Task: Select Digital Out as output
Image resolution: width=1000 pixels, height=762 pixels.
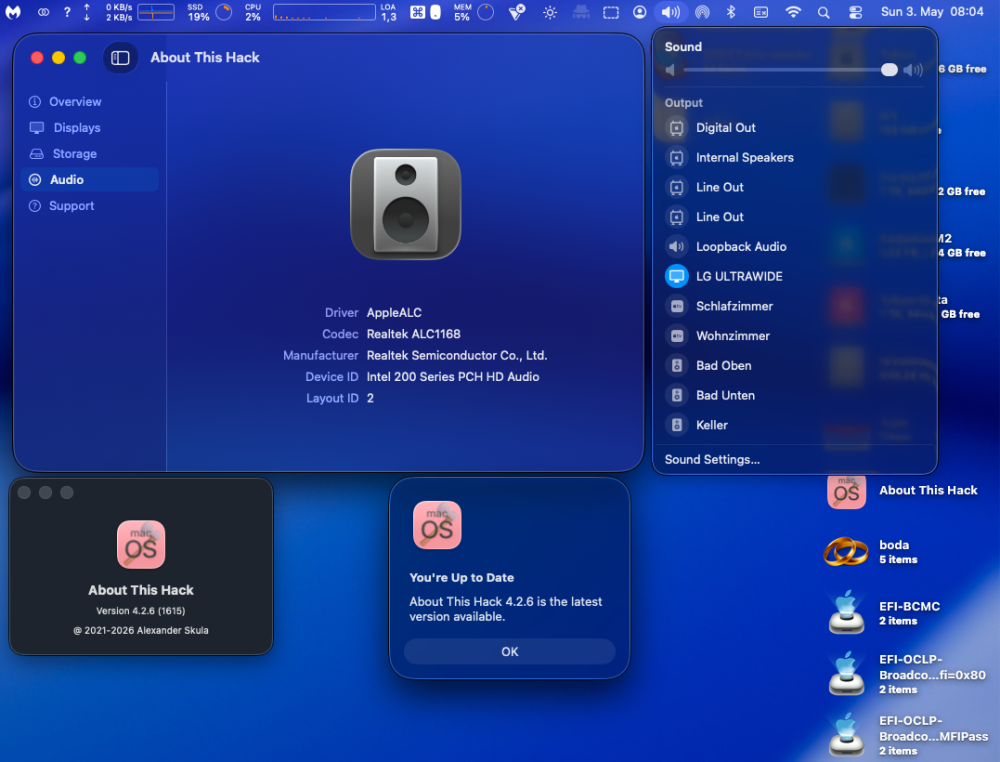Action: 794,128
